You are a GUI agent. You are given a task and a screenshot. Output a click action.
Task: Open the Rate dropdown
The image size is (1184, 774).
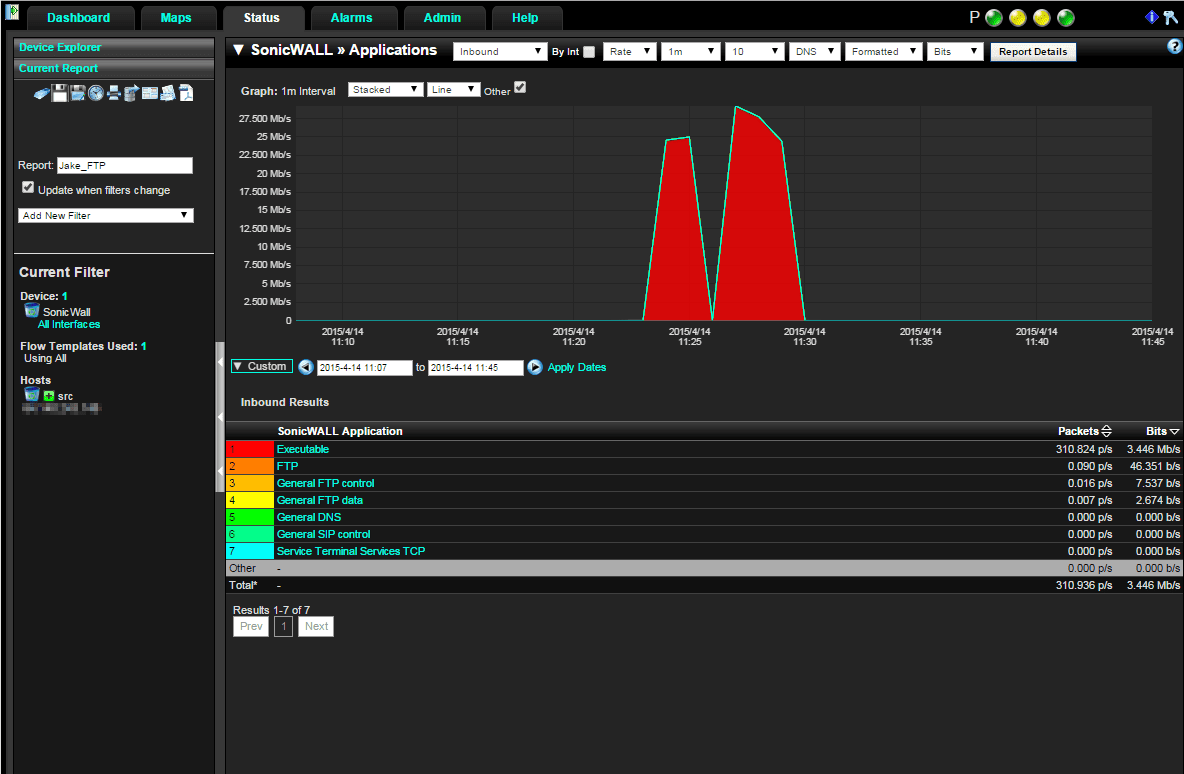(630, 51)
